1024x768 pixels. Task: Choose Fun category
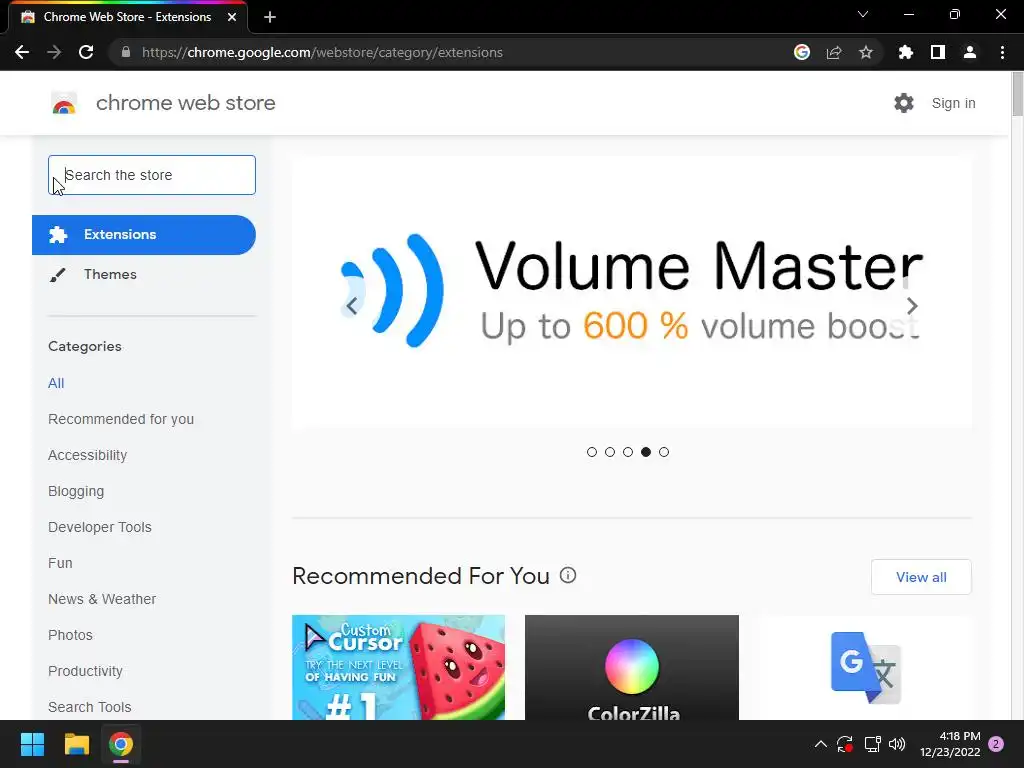tap(60, 563)
